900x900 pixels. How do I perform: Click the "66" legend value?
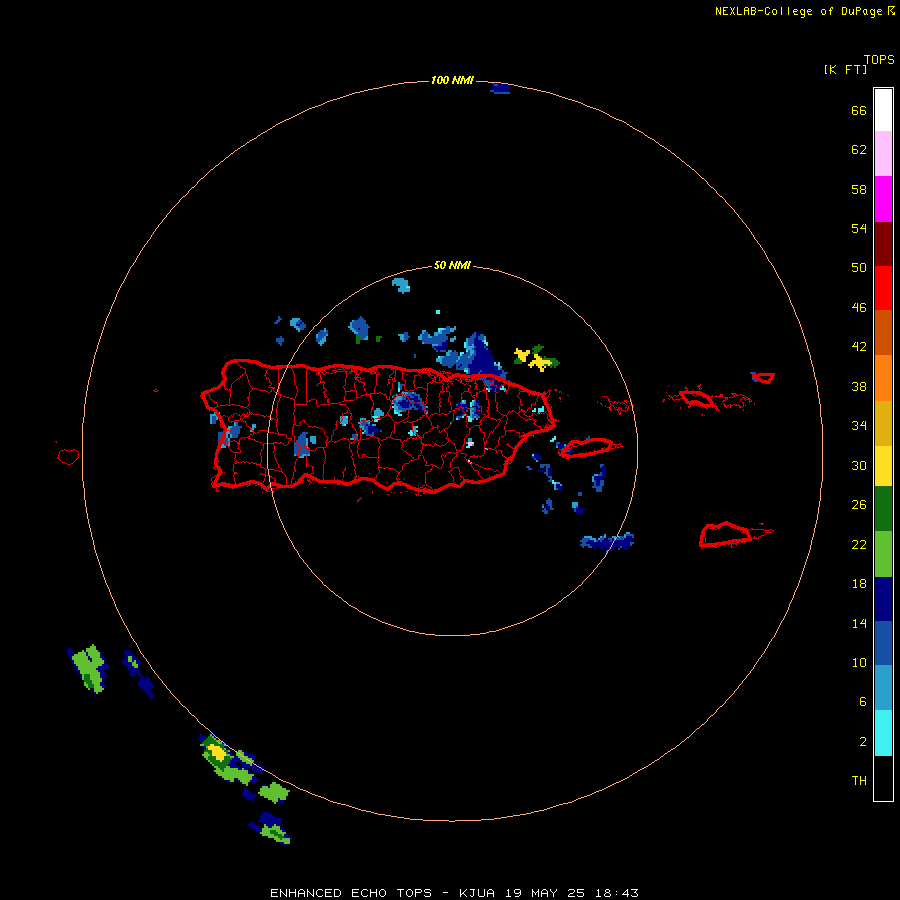(x=859, y=110)
